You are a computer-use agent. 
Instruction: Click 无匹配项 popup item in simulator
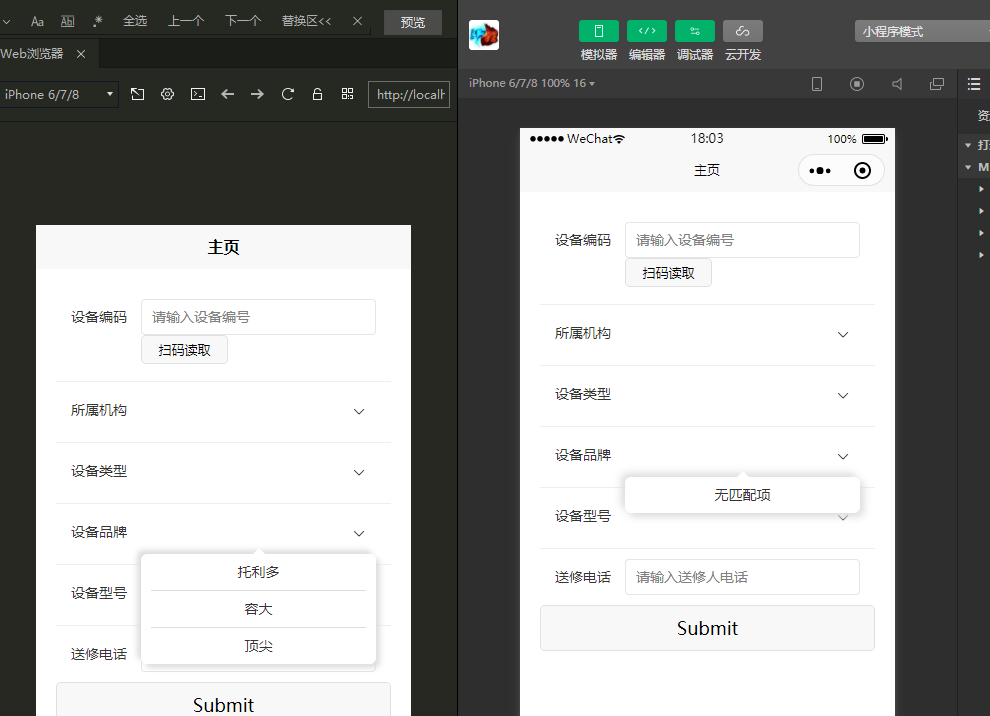coord(742,495)
